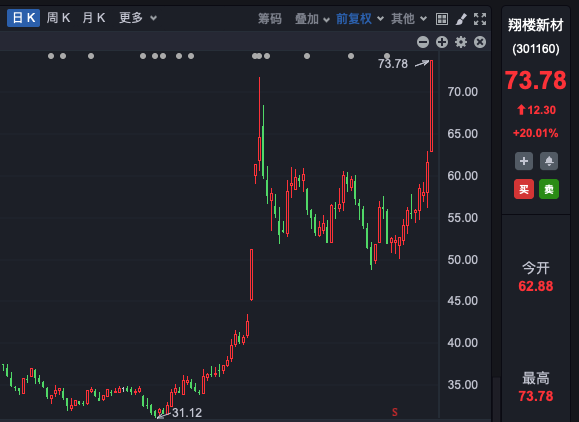The image size is (579, 422).
Task: Click the red S marker on chart
Action: tap(395, 412)
